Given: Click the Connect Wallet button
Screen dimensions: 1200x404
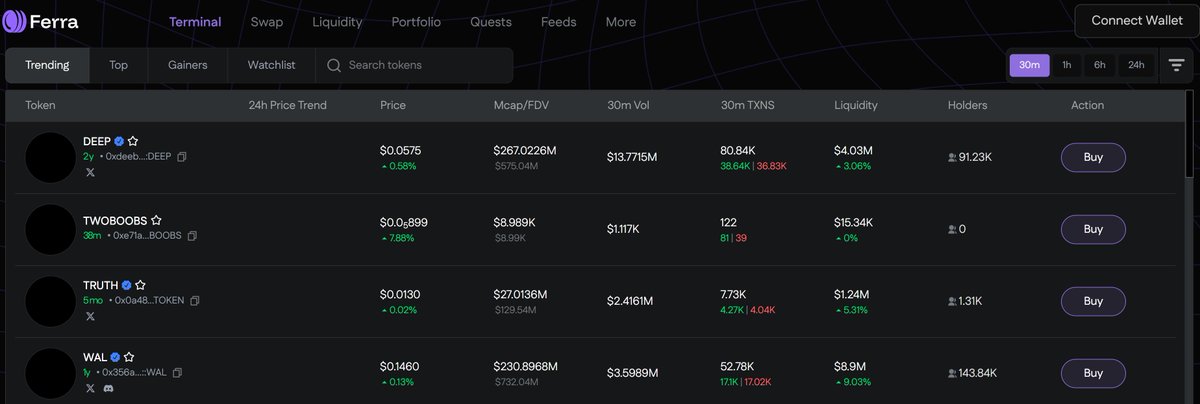Looking at the screenshot, I should coord(1136,21).
